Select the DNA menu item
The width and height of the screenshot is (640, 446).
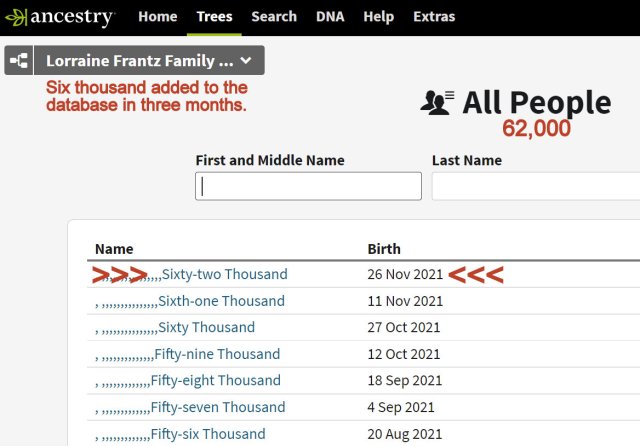330,17
